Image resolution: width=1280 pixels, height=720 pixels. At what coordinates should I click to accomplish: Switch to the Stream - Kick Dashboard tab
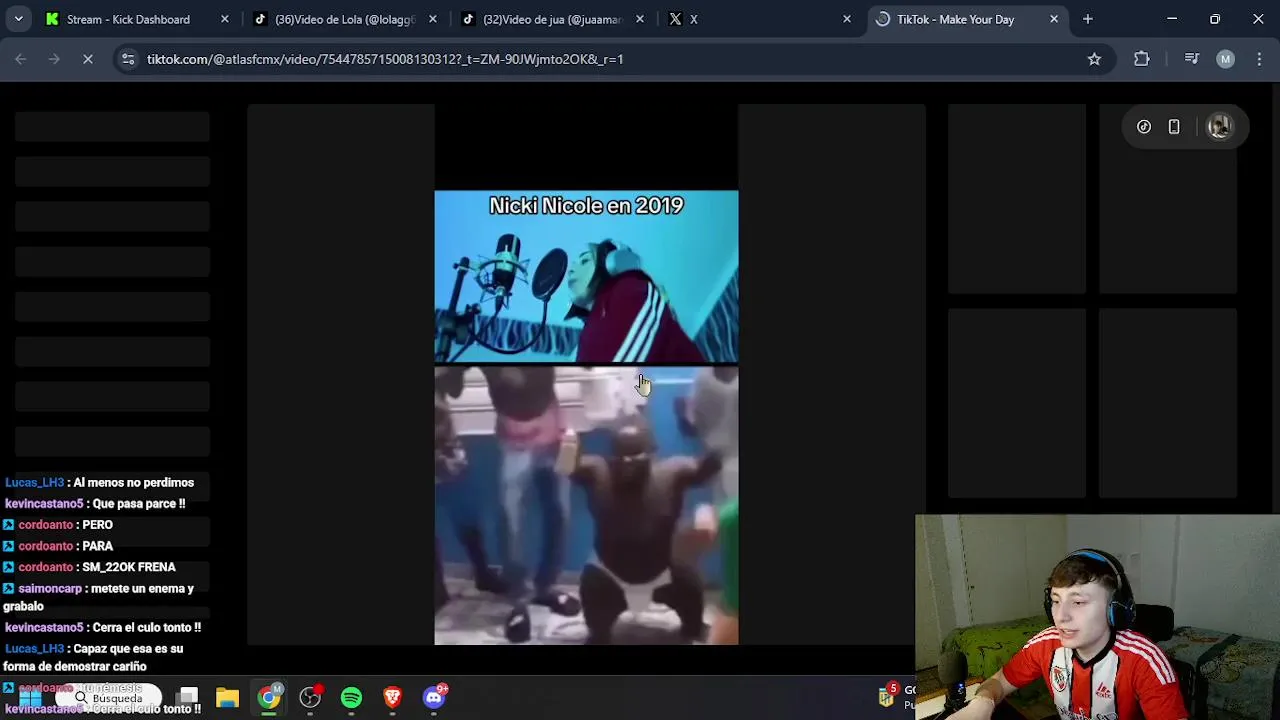point(128,19)
